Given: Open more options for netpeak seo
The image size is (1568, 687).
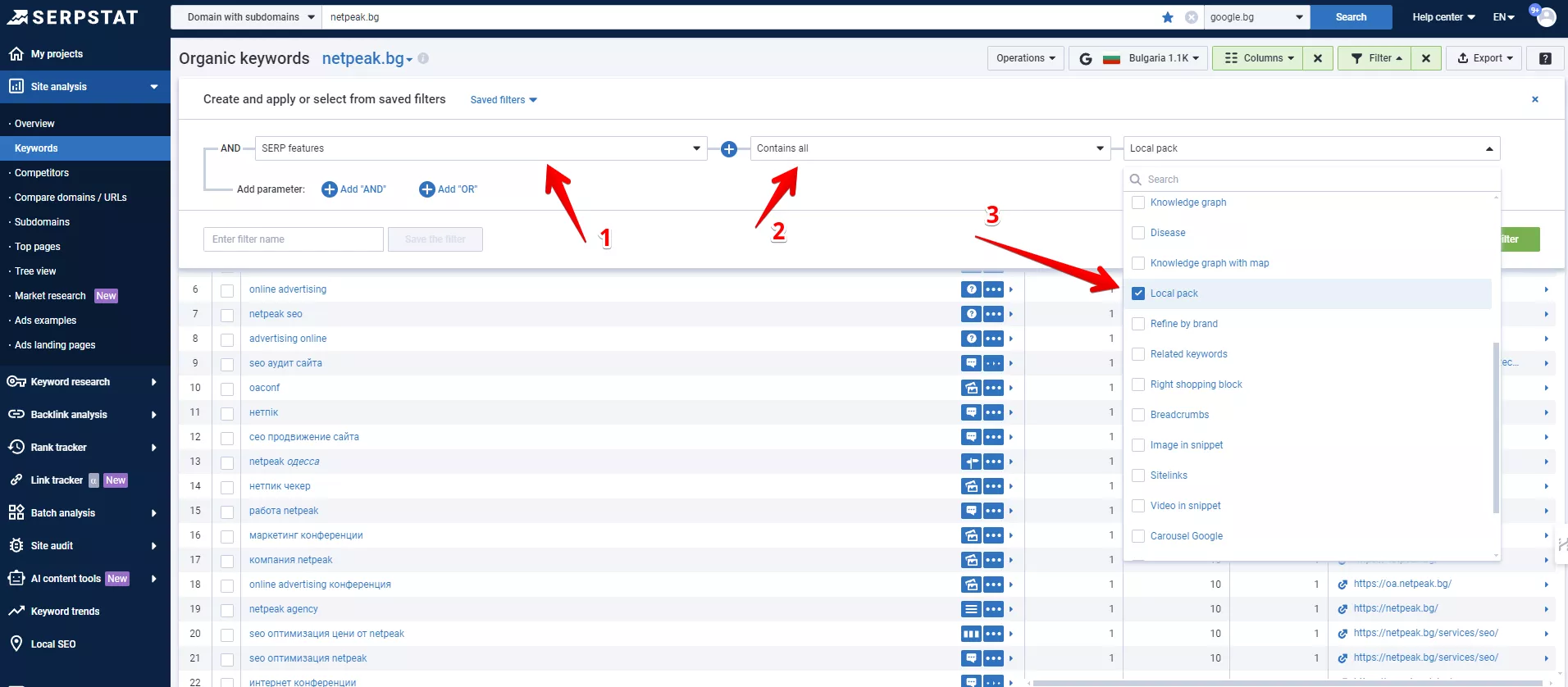Looking at the screenshot, I should tap(993, 314).
